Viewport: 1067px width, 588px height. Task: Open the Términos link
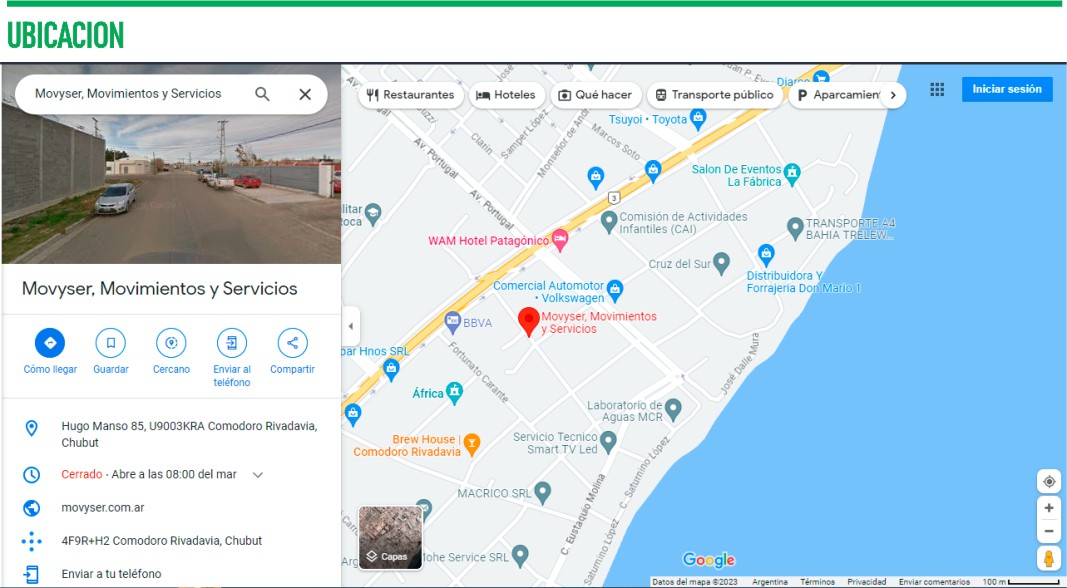pos(817,582)
